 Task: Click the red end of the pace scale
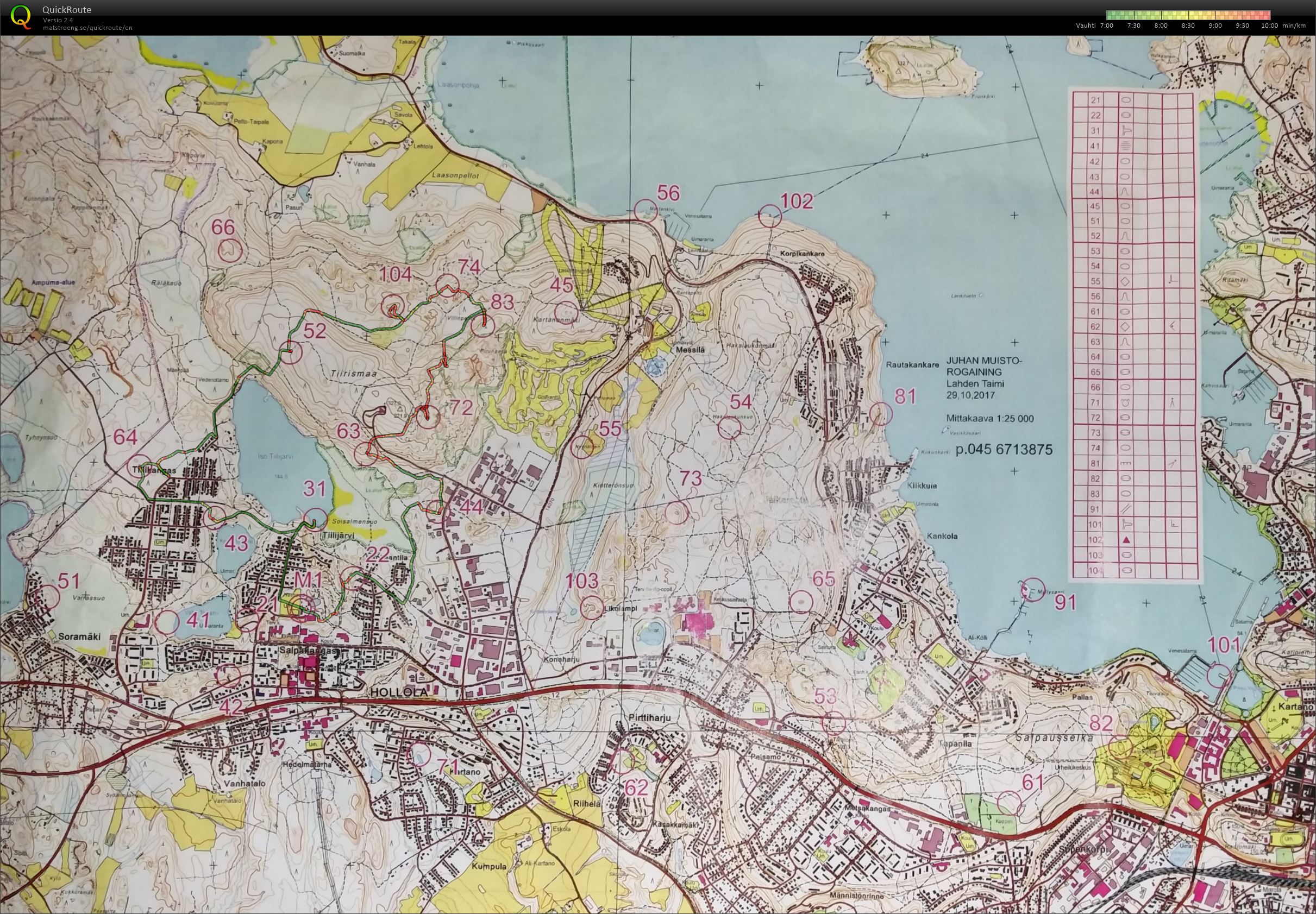tap(1267, 15)
